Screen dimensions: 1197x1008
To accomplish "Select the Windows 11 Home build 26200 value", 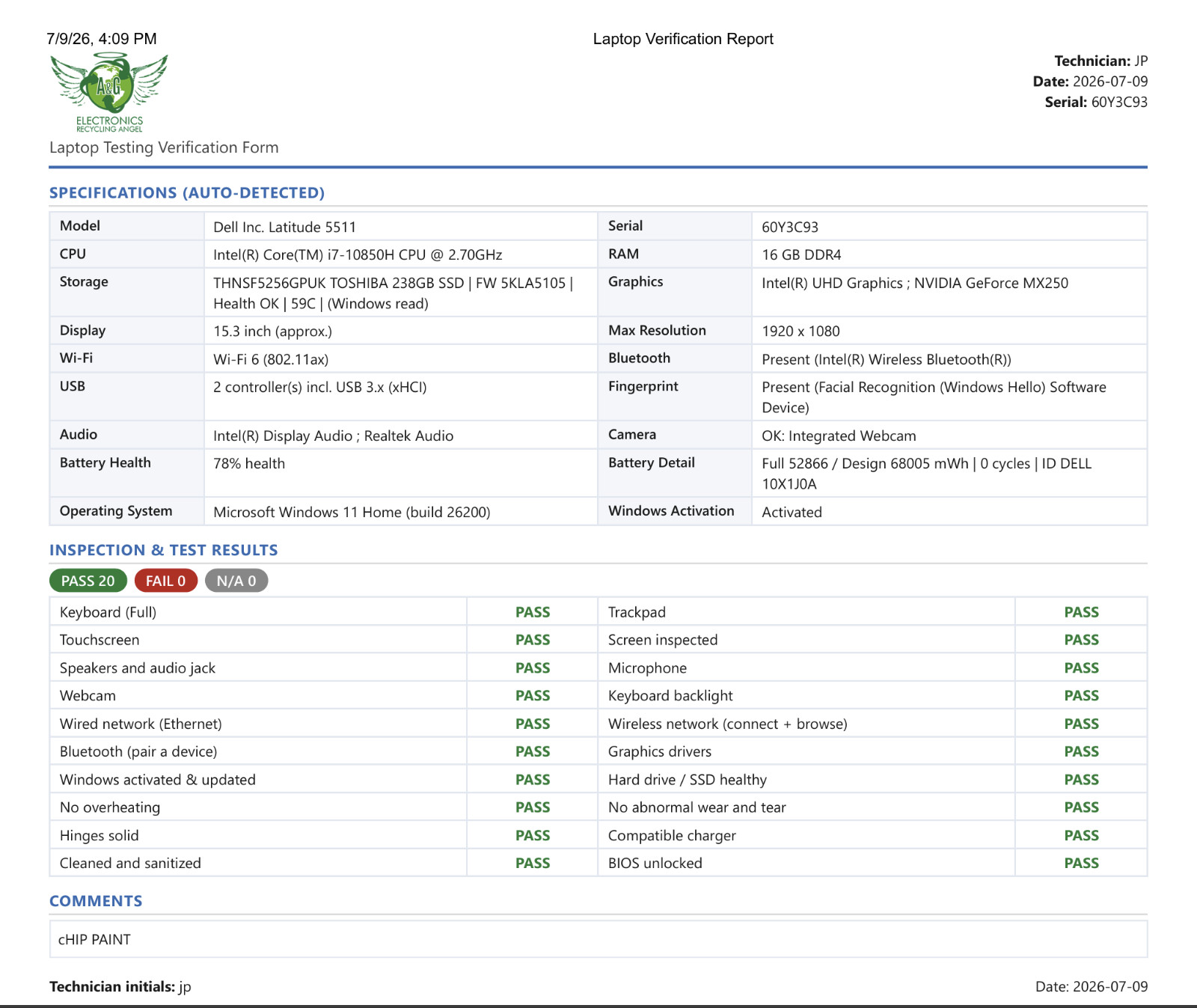I will pyautogui.click(x=352, y=512).
